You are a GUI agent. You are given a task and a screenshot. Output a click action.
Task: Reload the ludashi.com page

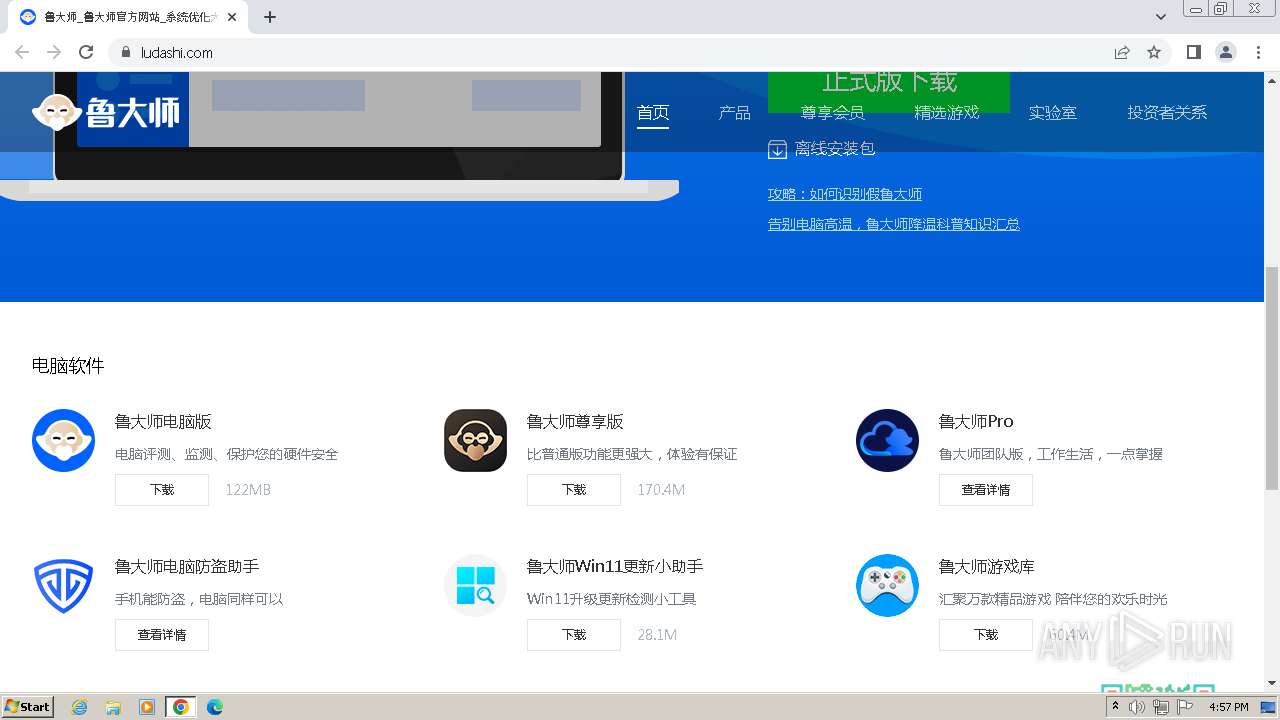pyautogui.click(x=86, y=52)
